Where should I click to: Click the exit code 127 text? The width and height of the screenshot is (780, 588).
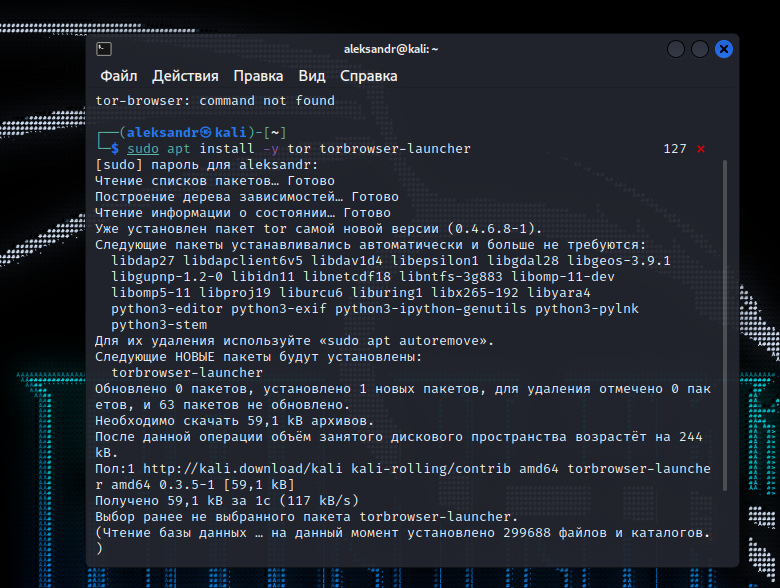coord(675,149)
